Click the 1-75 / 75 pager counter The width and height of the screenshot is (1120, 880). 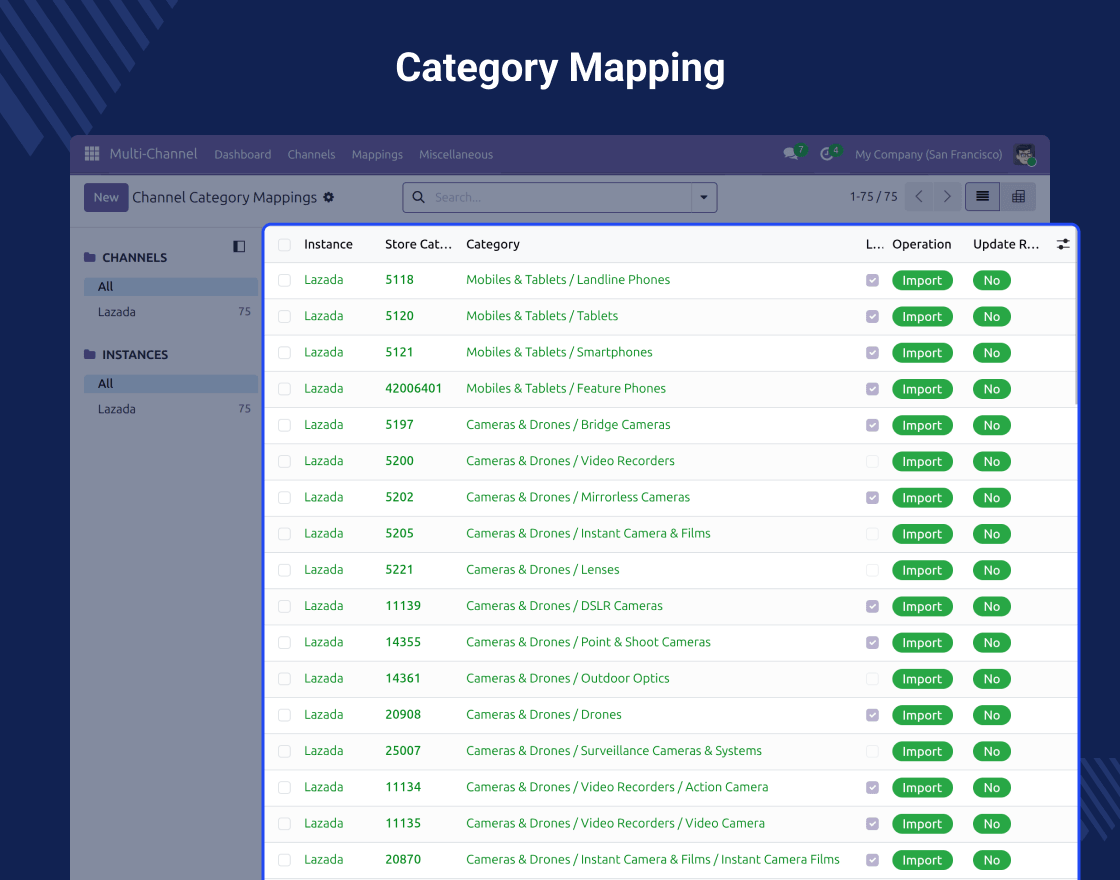874,196
